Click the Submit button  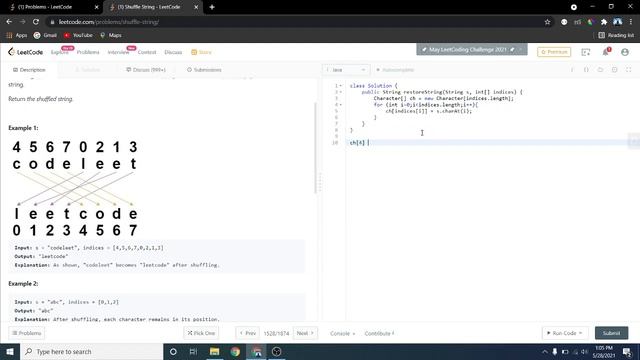pos(611,333)
